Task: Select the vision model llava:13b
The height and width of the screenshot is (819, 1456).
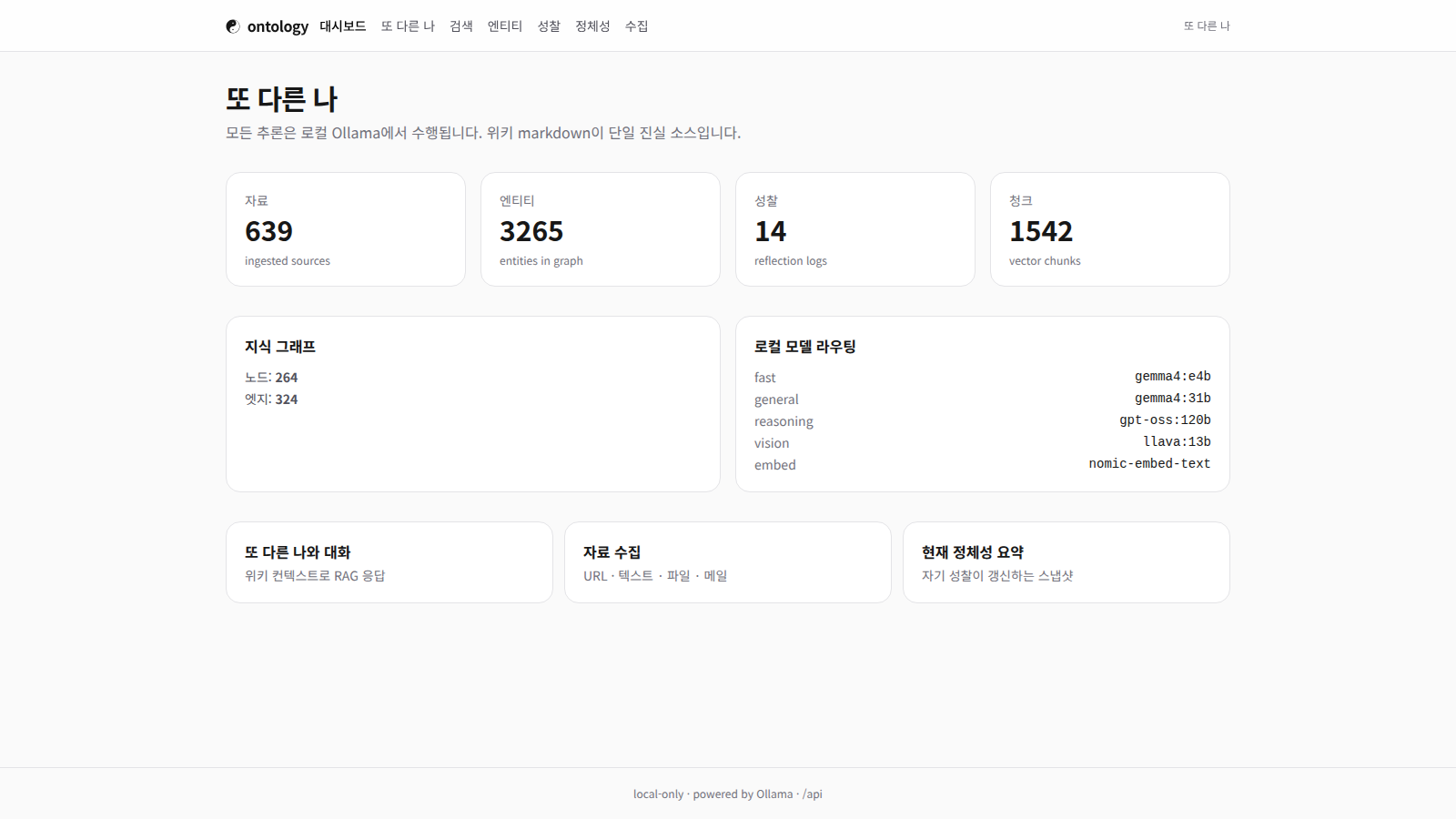Action: click(1177, 442)
